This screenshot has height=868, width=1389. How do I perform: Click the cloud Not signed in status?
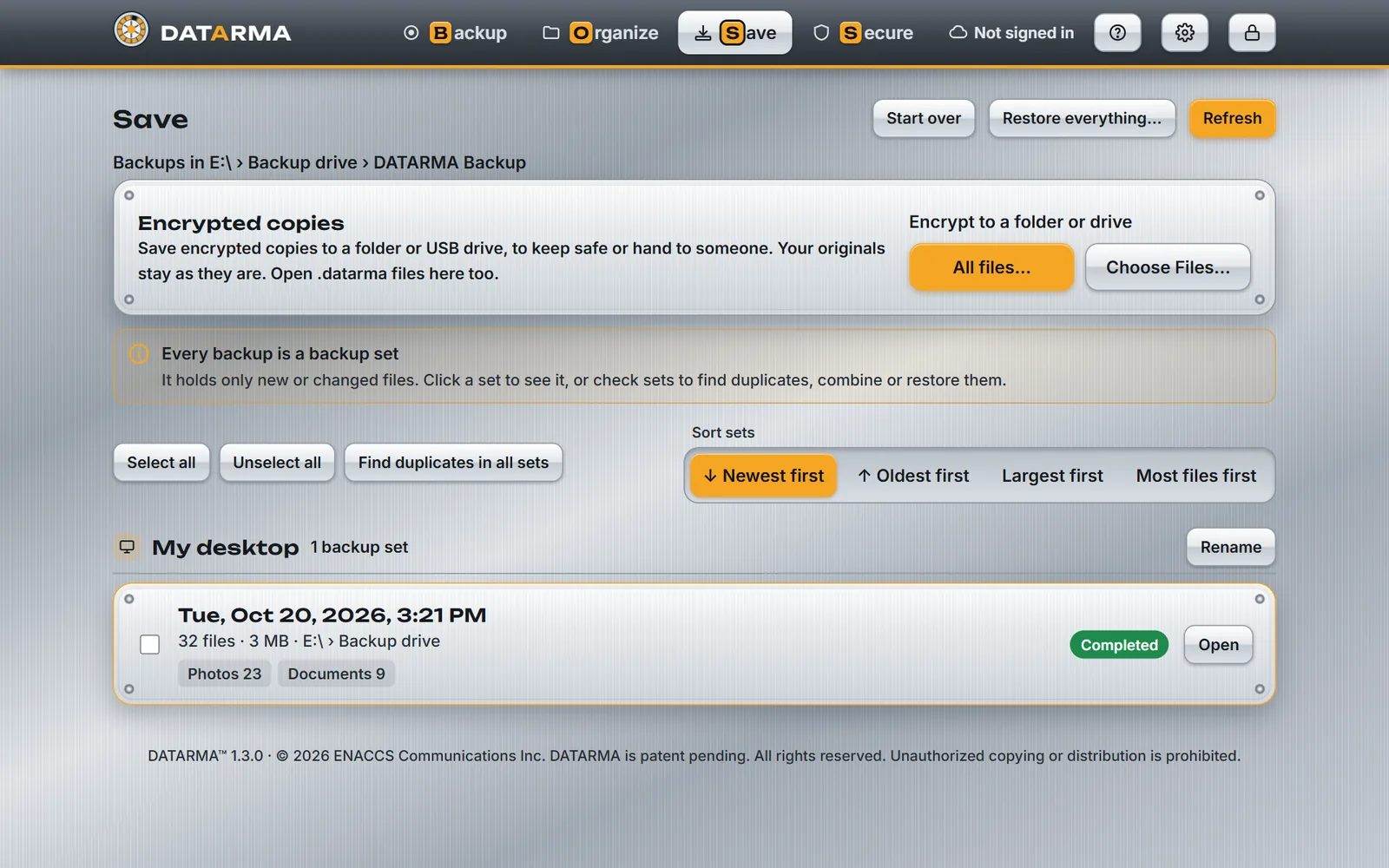pyautogui.click(x=1011, y=33)
